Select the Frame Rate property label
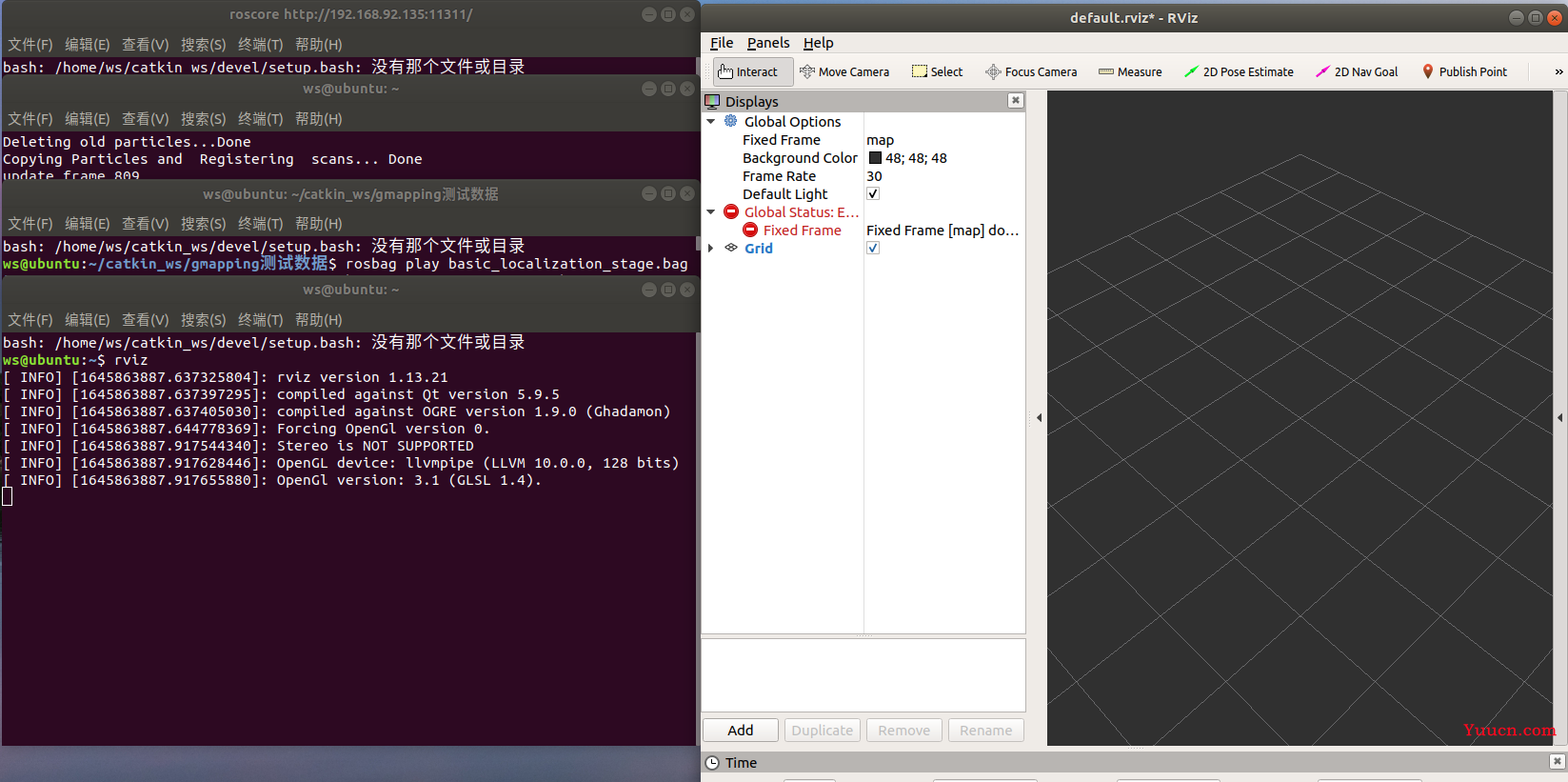Image resolution: width=1568 pixels, height=782 pixels. pos(779,176)
